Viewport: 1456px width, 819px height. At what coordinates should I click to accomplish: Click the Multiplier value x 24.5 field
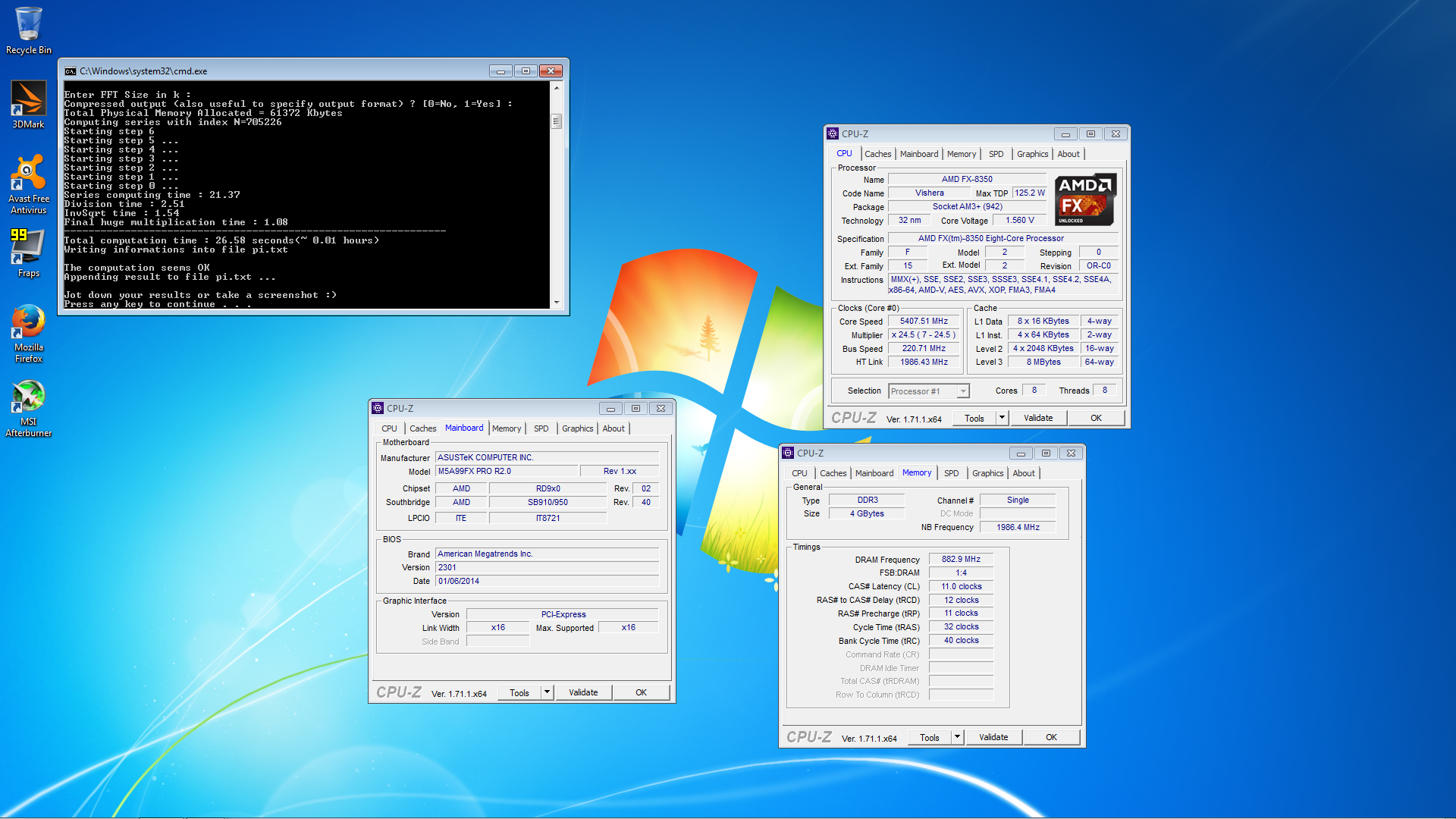tap(924, 335)
